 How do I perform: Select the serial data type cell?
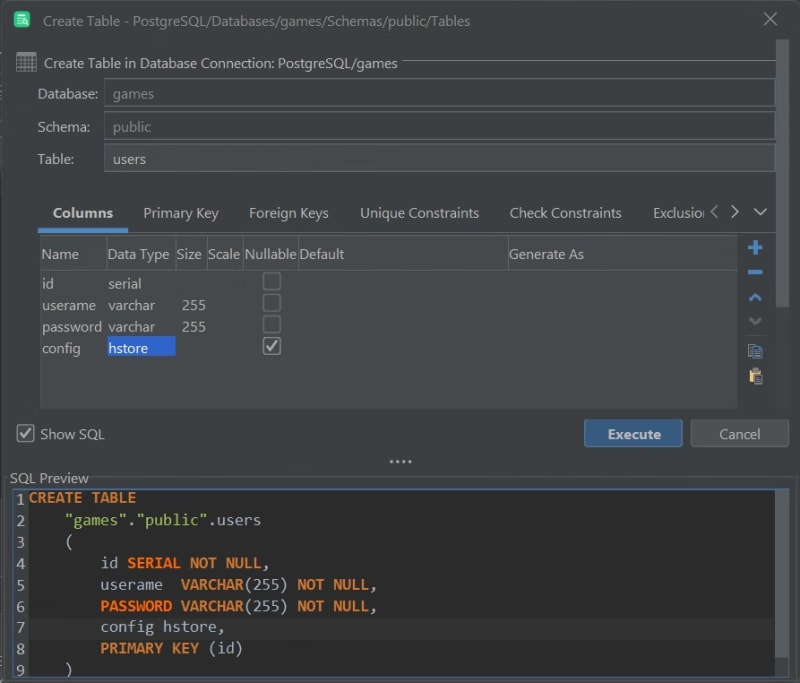click(141, 284)
